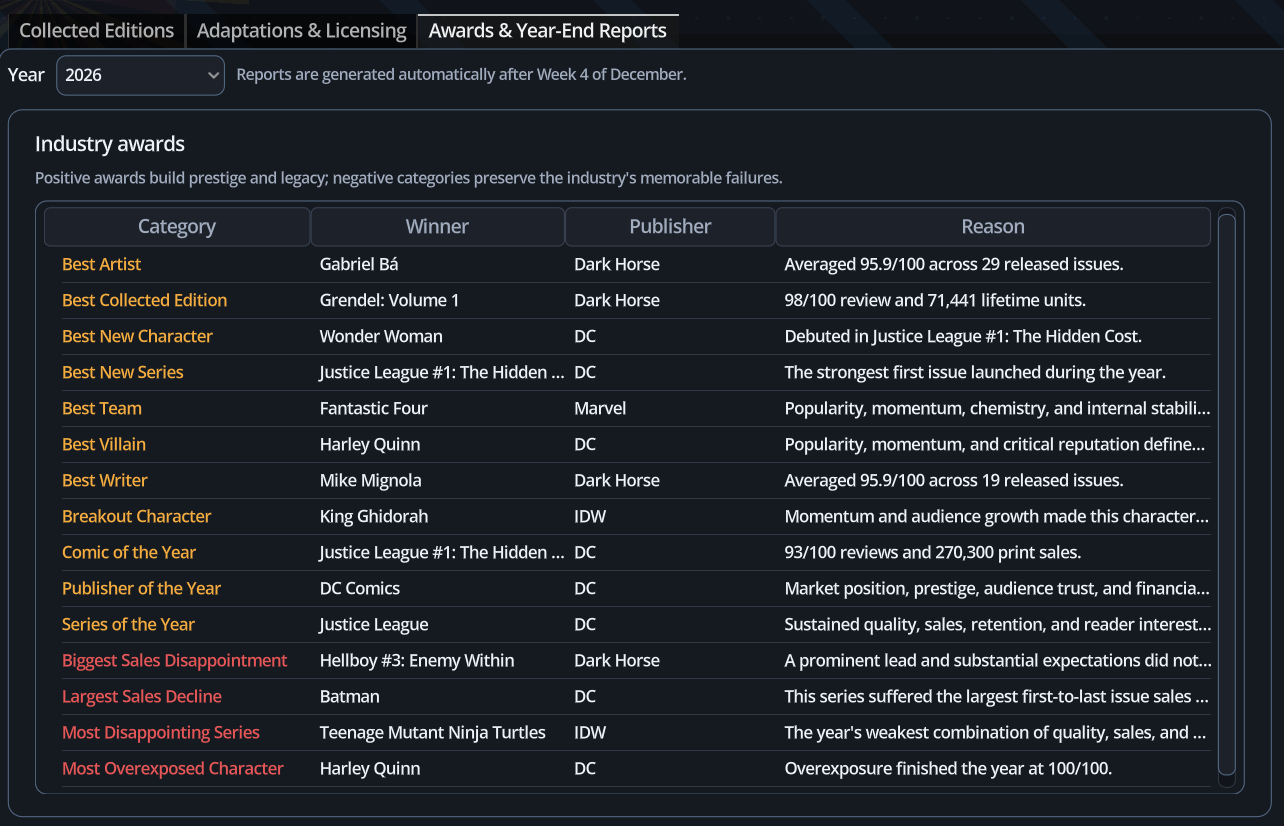Open the Collected Editions tab
Image resolution: width=1284 pixels, height=826 pixels.
point(97,31)
